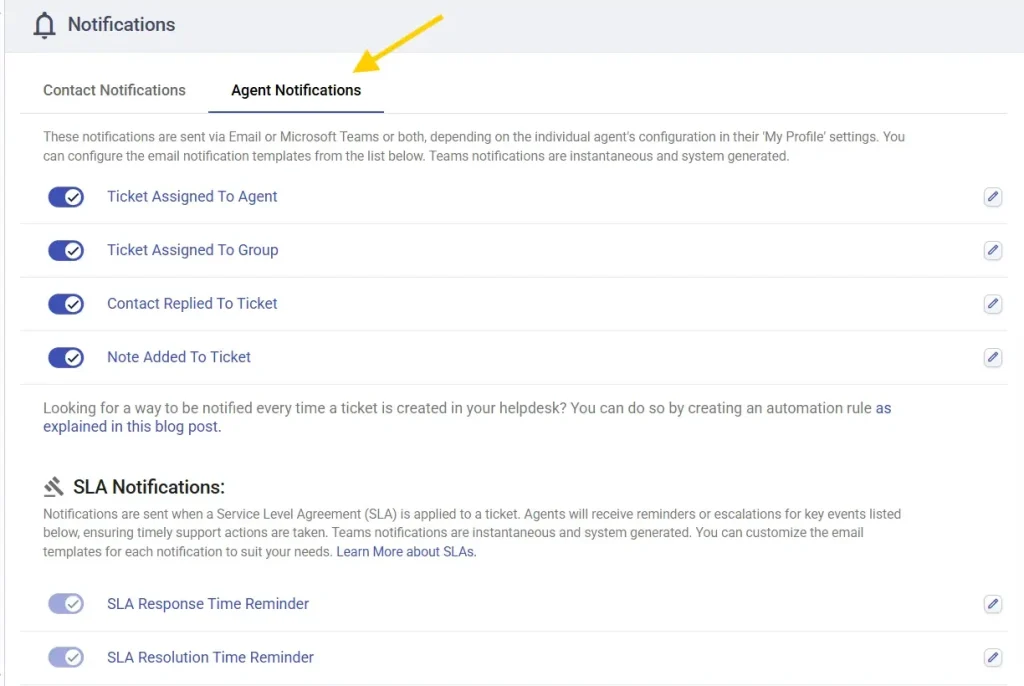This screenshot has width=1024, height=686.
Task: Click the SLA Notifications gavel icon
Action: [54, 487]
